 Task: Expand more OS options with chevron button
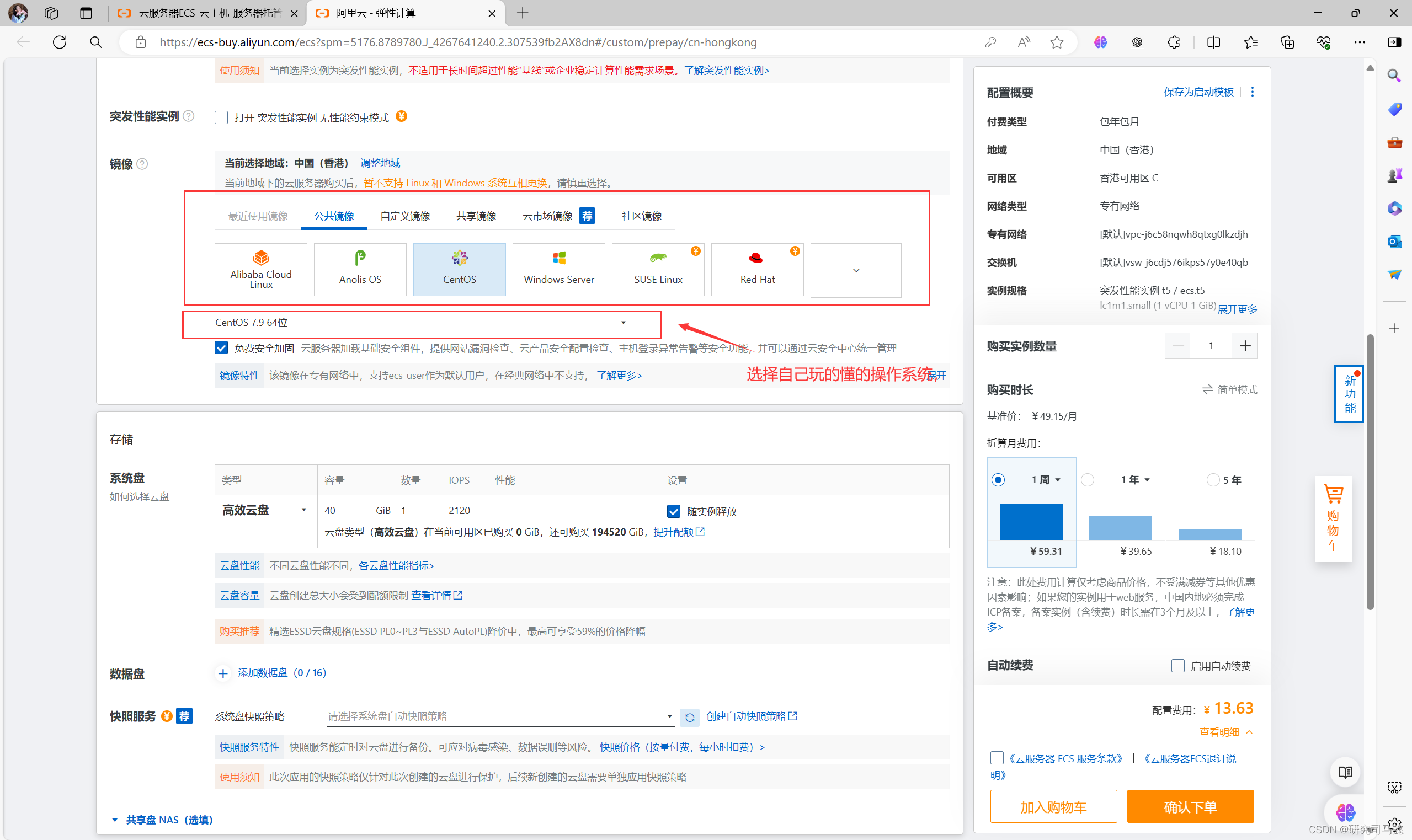[854, 270]
